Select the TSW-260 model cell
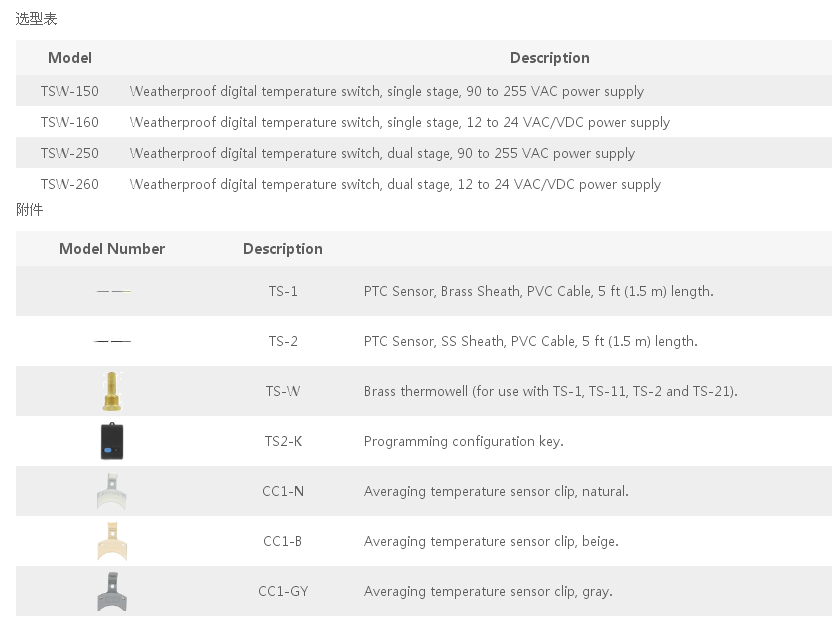The height and width of the screenshot is (632, 838). click(69, 184)
